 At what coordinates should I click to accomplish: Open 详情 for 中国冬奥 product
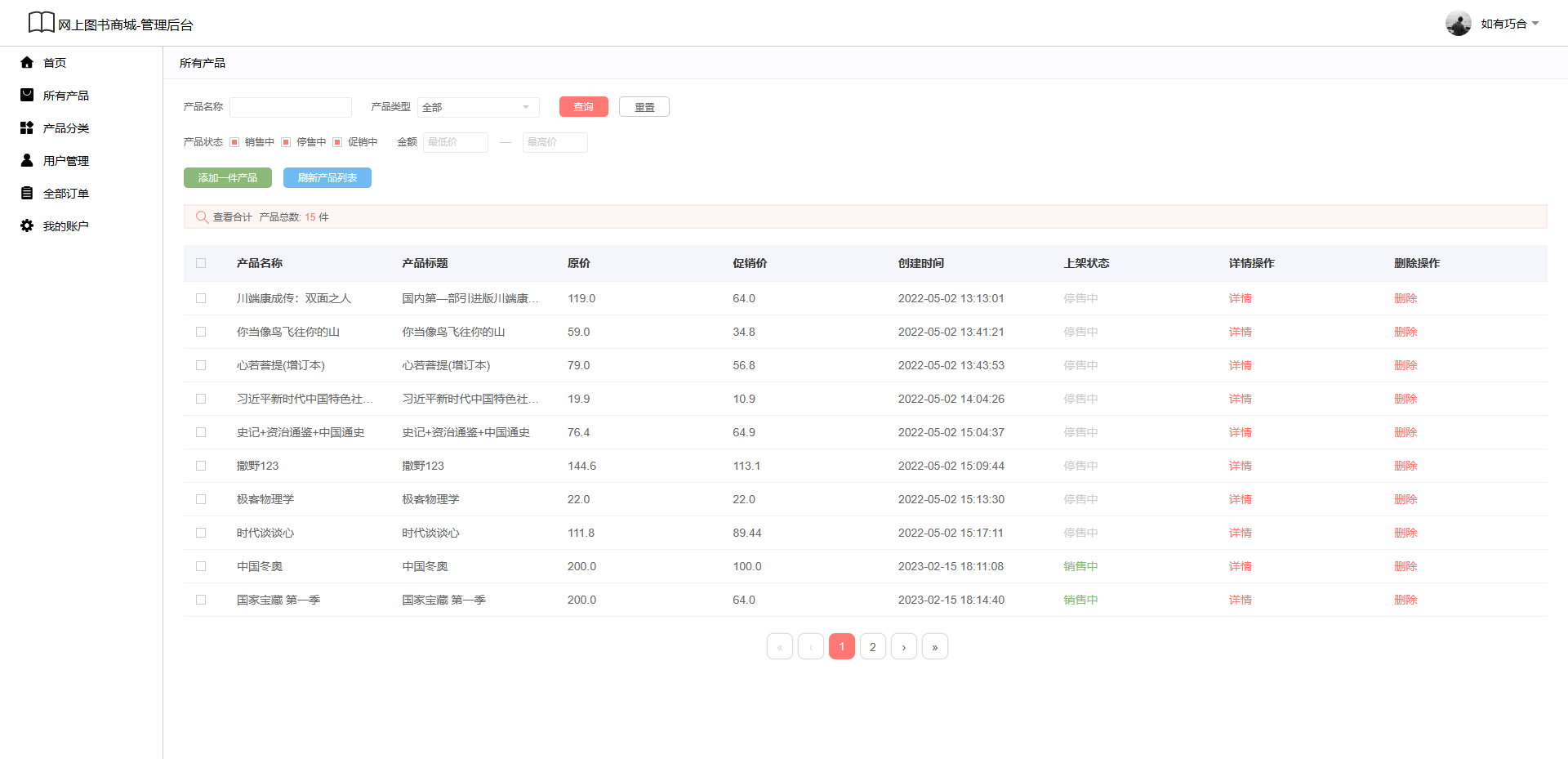1240,566
